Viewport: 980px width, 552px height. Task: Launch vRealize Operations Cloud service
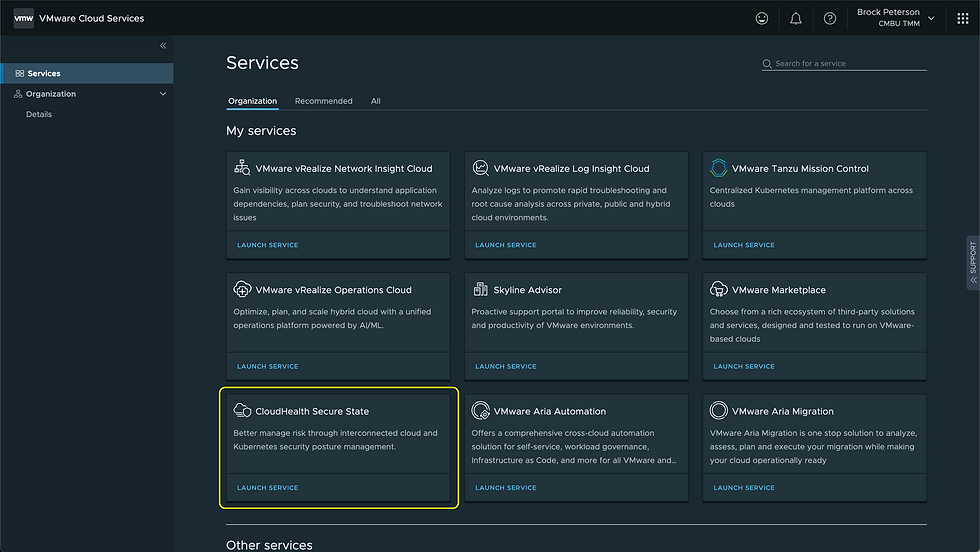[x=268, y=366]
